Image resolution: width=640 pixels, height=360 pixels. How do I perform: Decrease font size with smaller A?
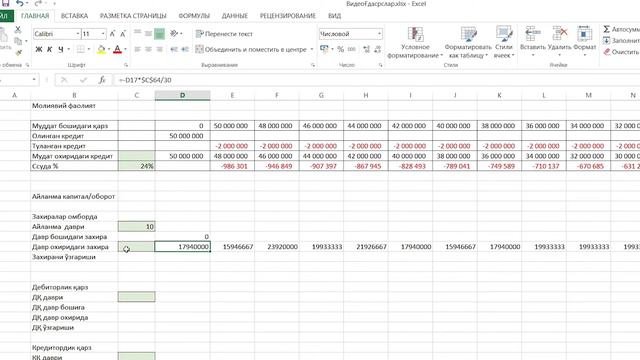pos(123,34)
